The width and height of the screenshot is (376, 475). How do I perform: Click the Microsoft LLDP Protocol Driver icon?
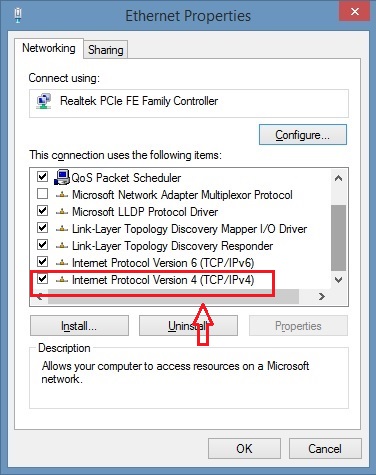[62, 212]
